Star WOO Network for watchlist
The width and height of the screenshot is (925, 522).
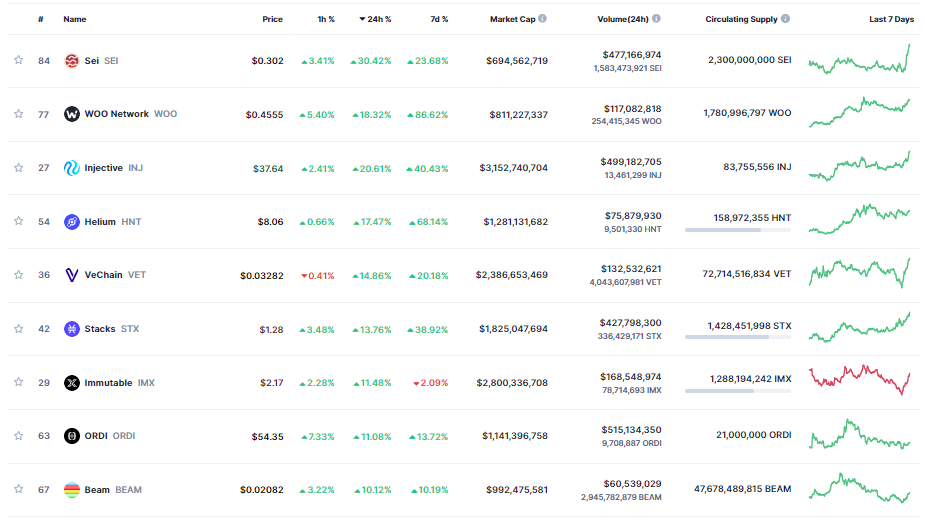pos(18,114)
